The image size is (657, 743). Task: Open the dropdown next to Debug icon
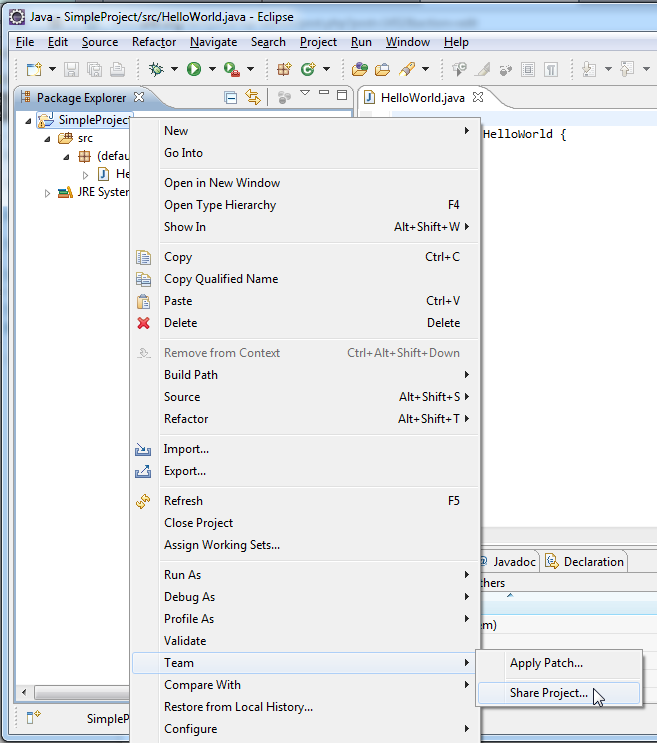[x=174, y=70]
